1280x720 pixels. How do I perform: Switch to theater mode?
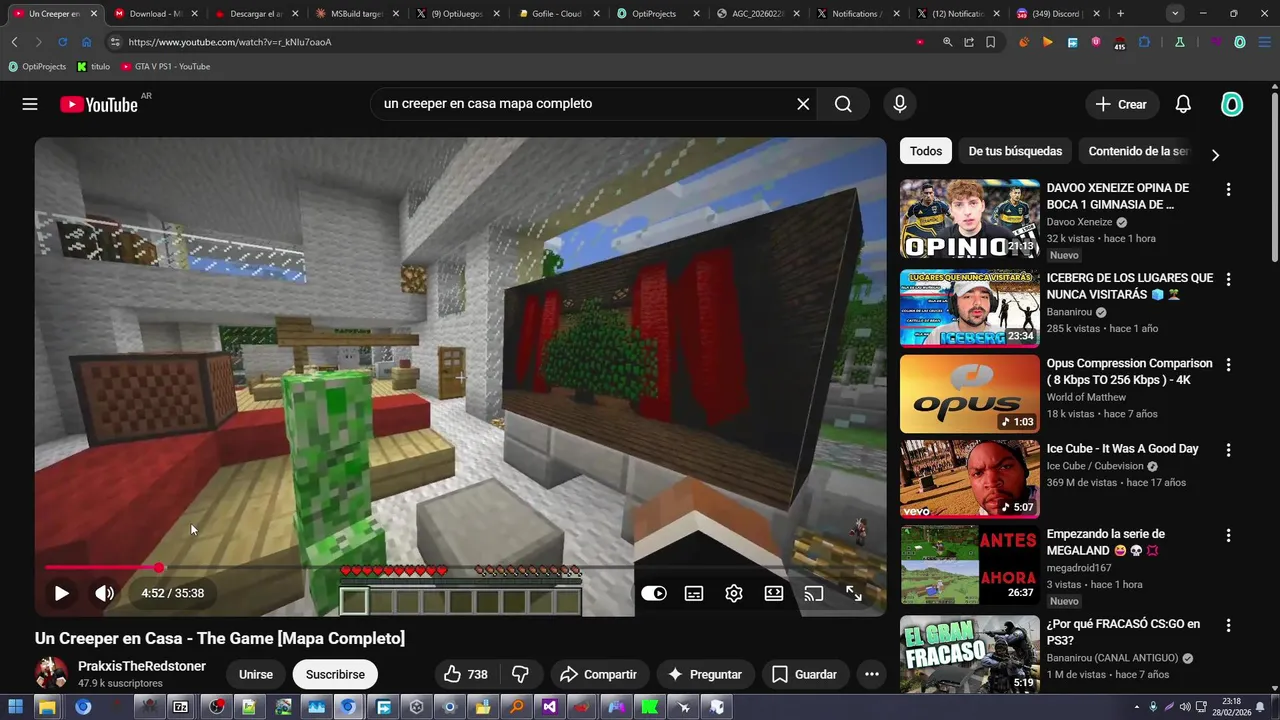tap(774, 593)
